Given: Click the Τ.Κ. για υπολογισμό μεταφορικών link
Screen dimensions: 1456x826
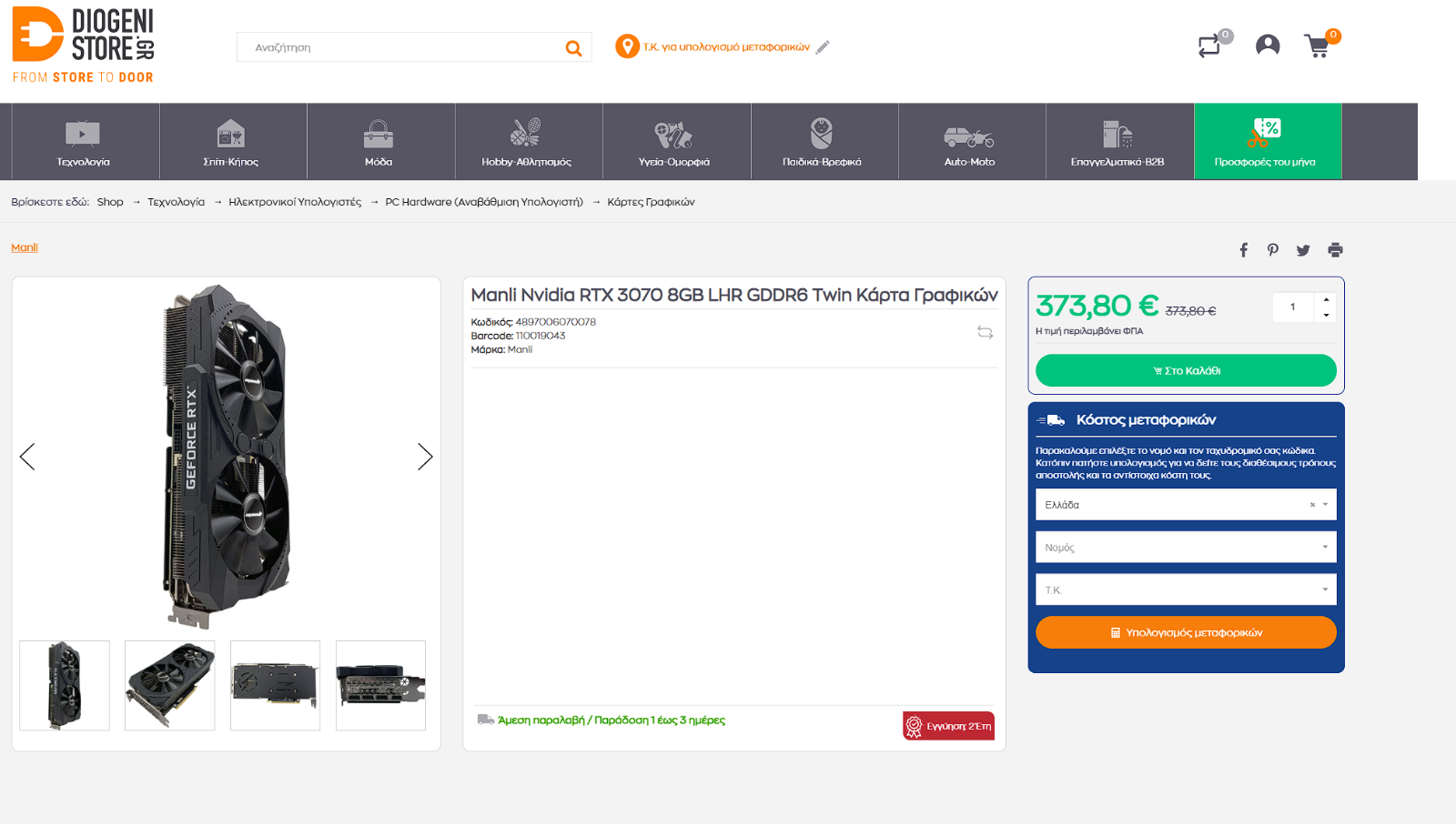Looking at the screenshot, I should [x=726, y=47].
